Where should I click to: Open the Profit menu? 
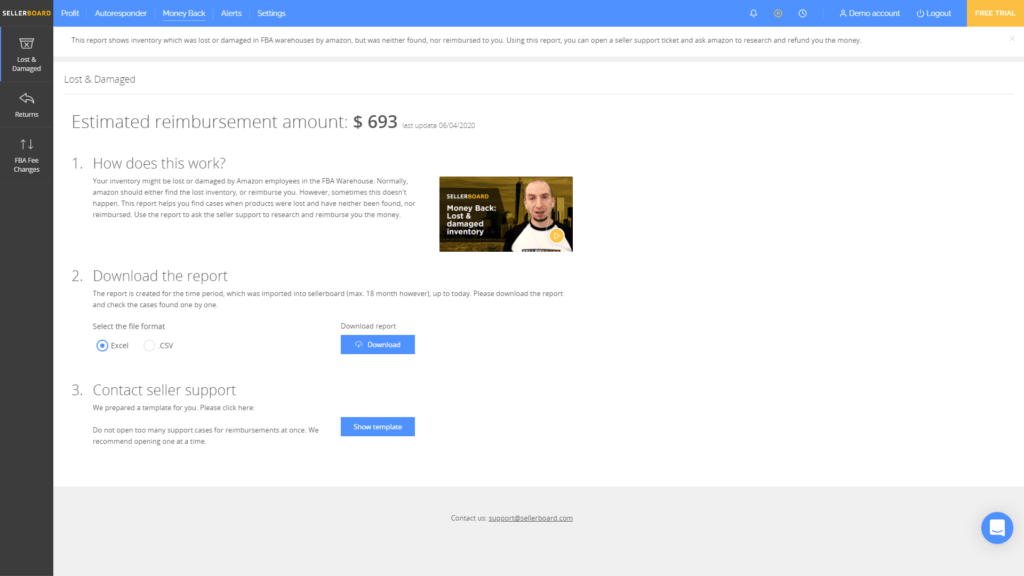pos(70,13)
